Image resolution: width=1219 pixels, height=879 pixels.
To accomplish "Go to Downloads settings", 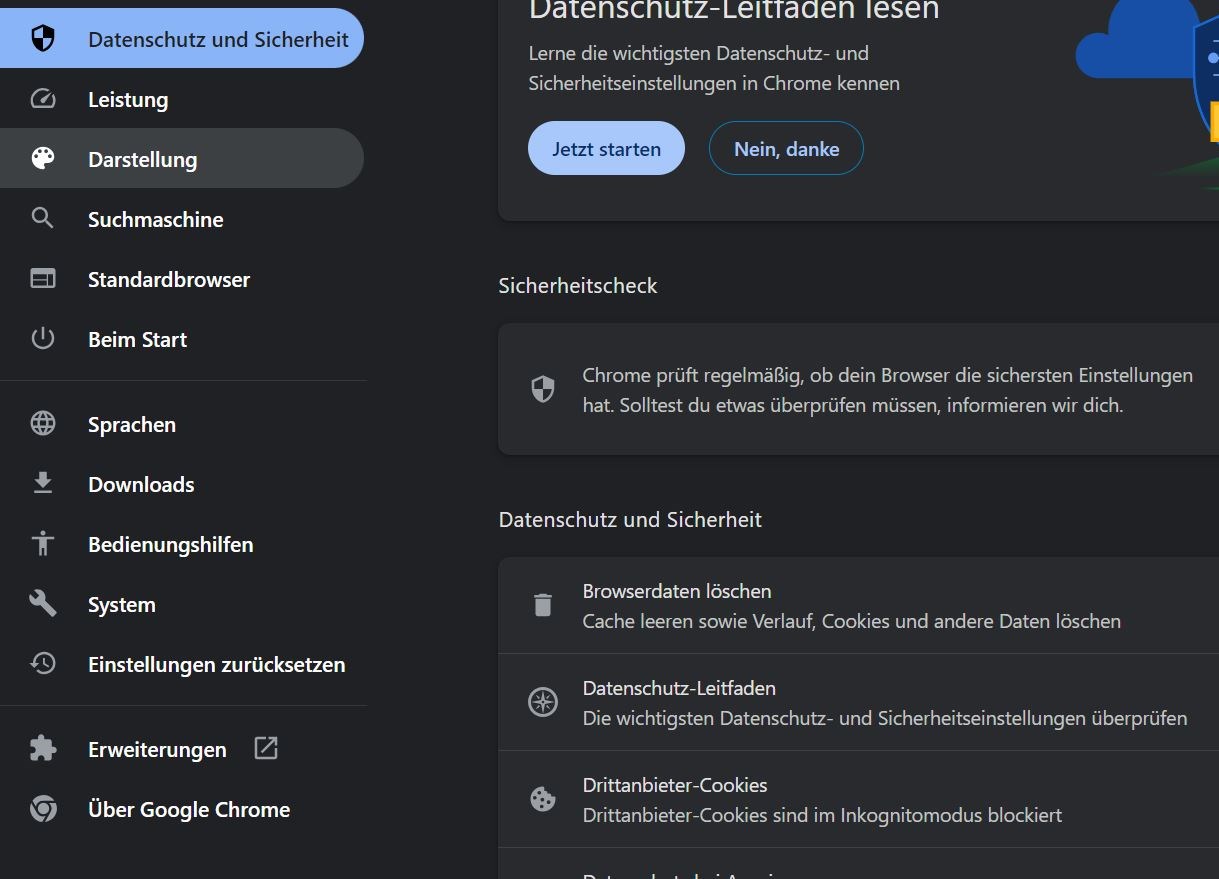I will pyautogui.click(x=182, y=484).
